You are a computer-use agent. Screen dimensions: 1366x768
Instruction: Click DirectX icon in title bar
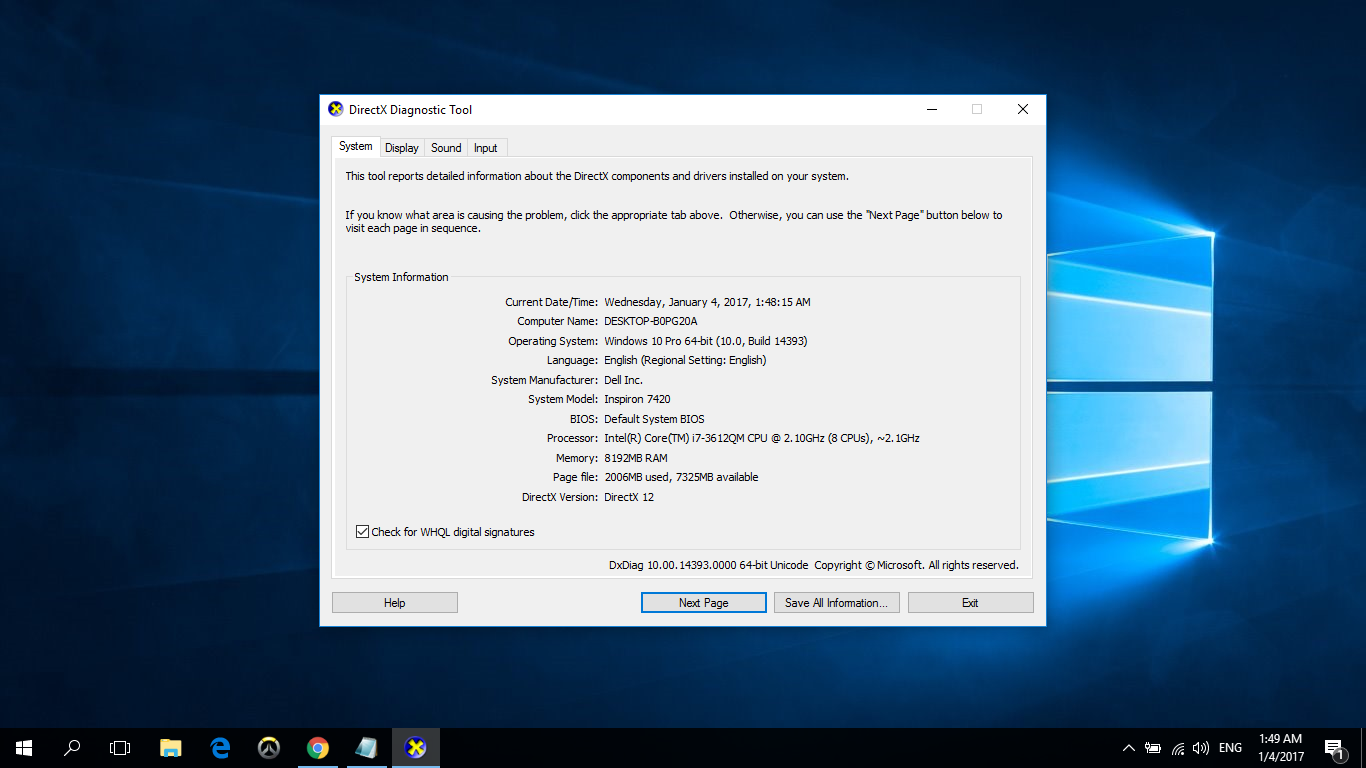pyautogui.click(x=336, y=109)
